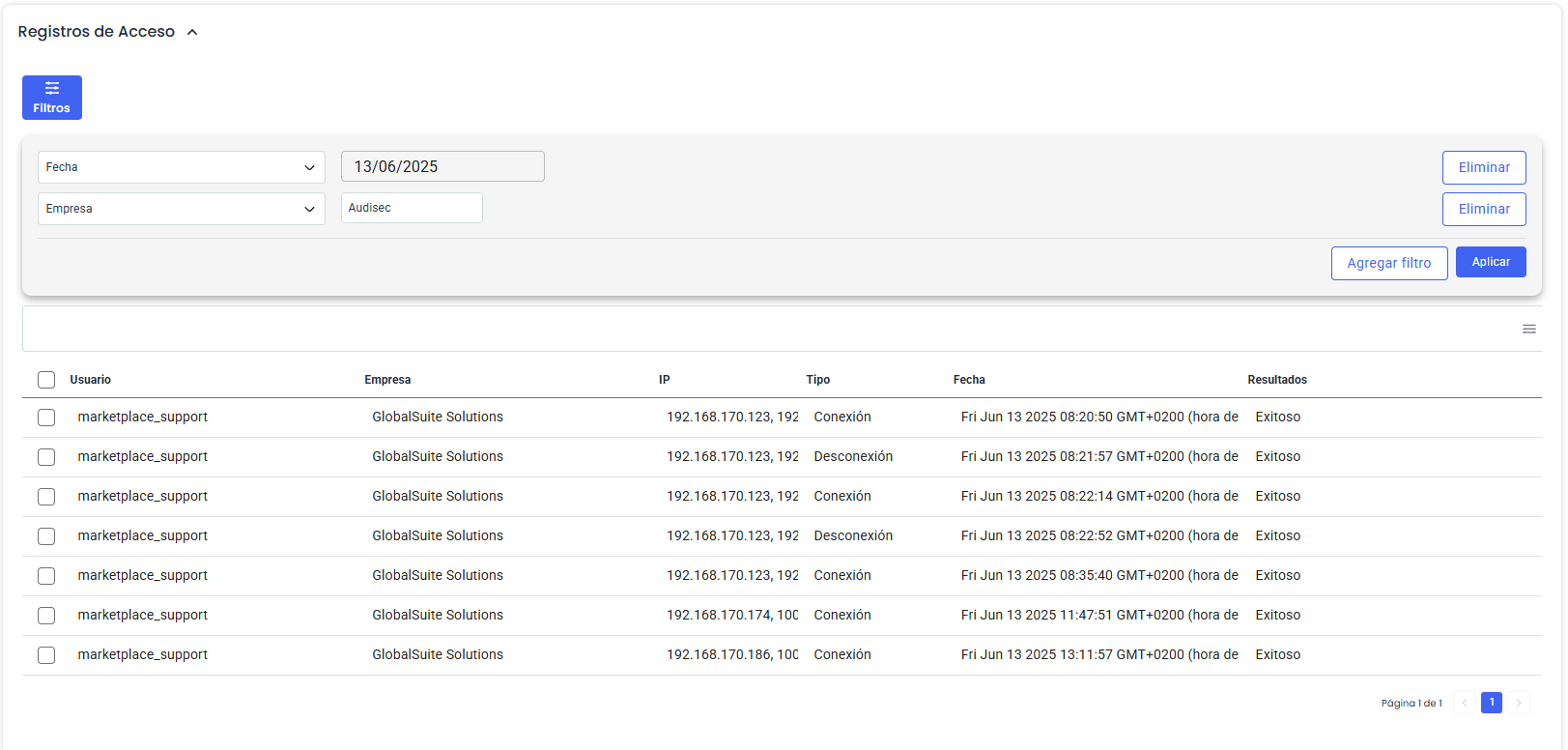Screen dimensions: 1568x750
Task: Sort by the Usuario column header
Action: (91, 380)
